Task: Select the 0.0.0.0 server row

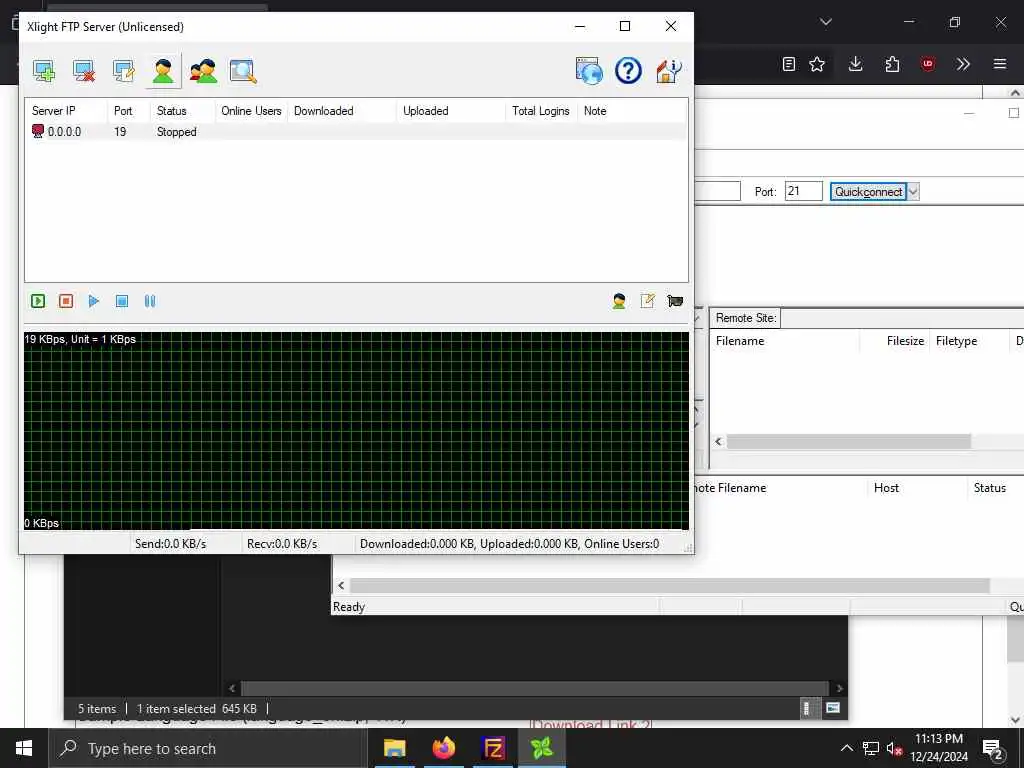Action: 356,132
